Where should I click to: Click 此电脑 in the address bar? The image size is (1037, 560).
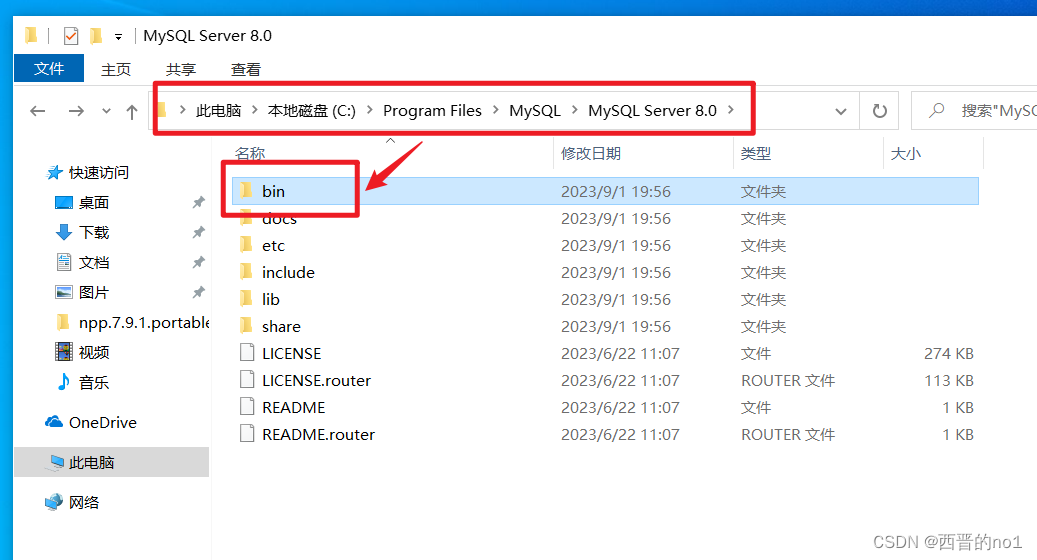218,110
